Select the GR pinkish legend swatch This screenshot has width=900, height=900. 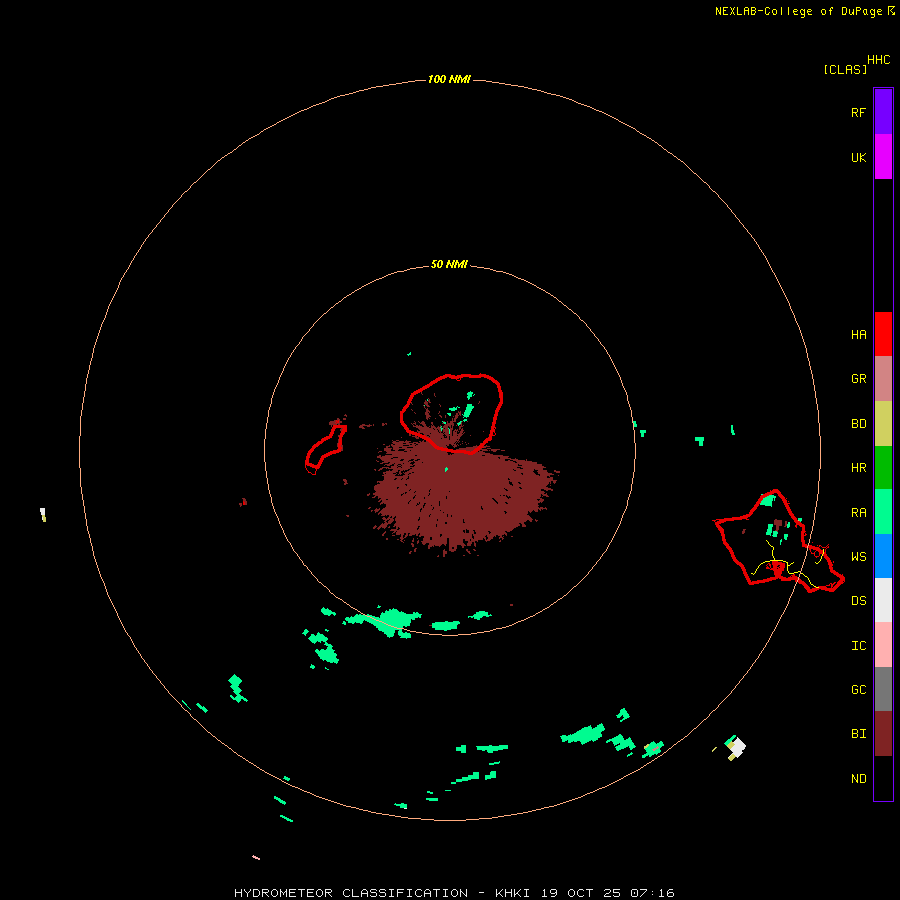pyautogui.click(x=883, y=379)
